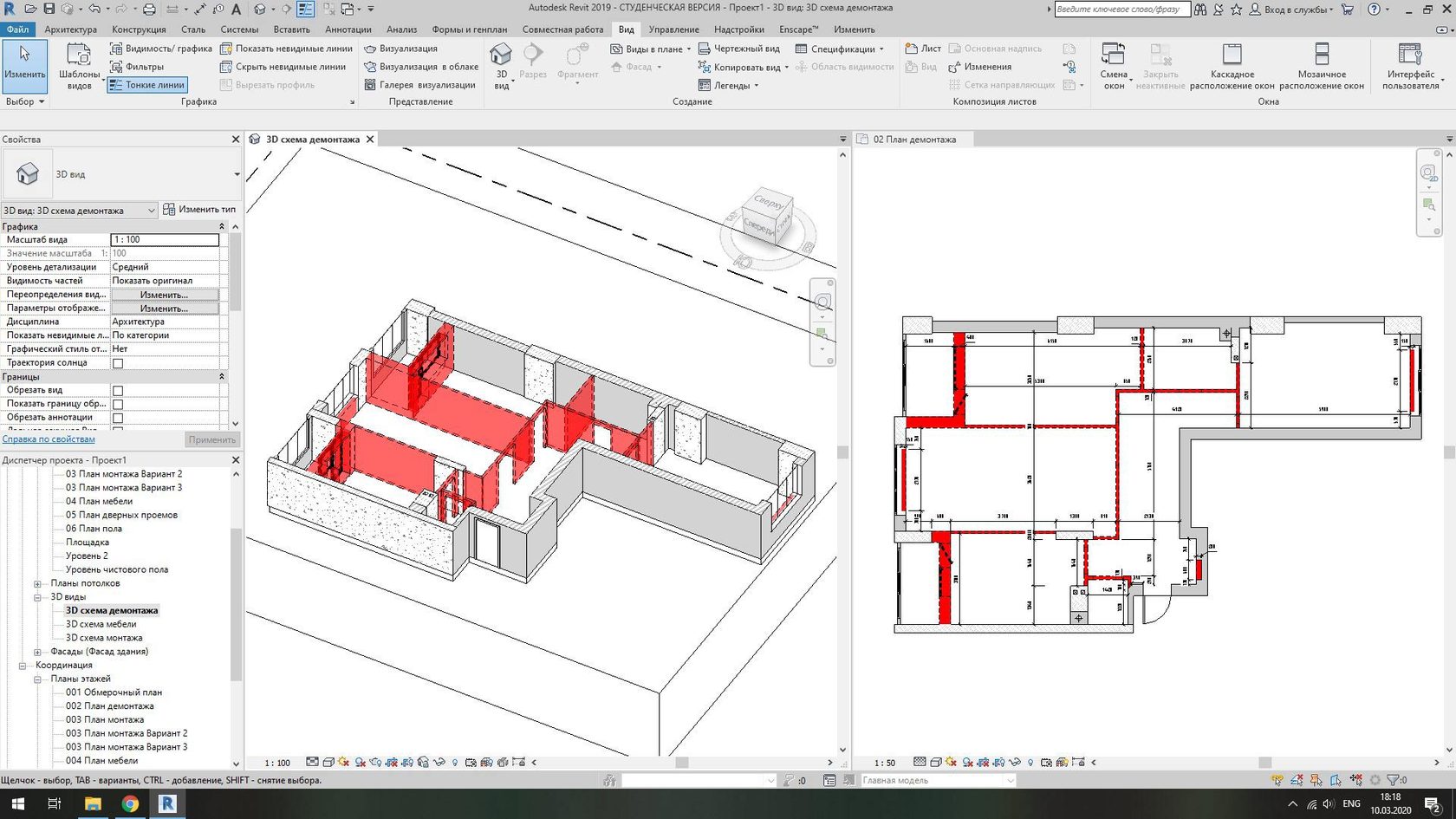
Task: Click the 1 : 100 scale in view control bar
Action: [277, 763]
